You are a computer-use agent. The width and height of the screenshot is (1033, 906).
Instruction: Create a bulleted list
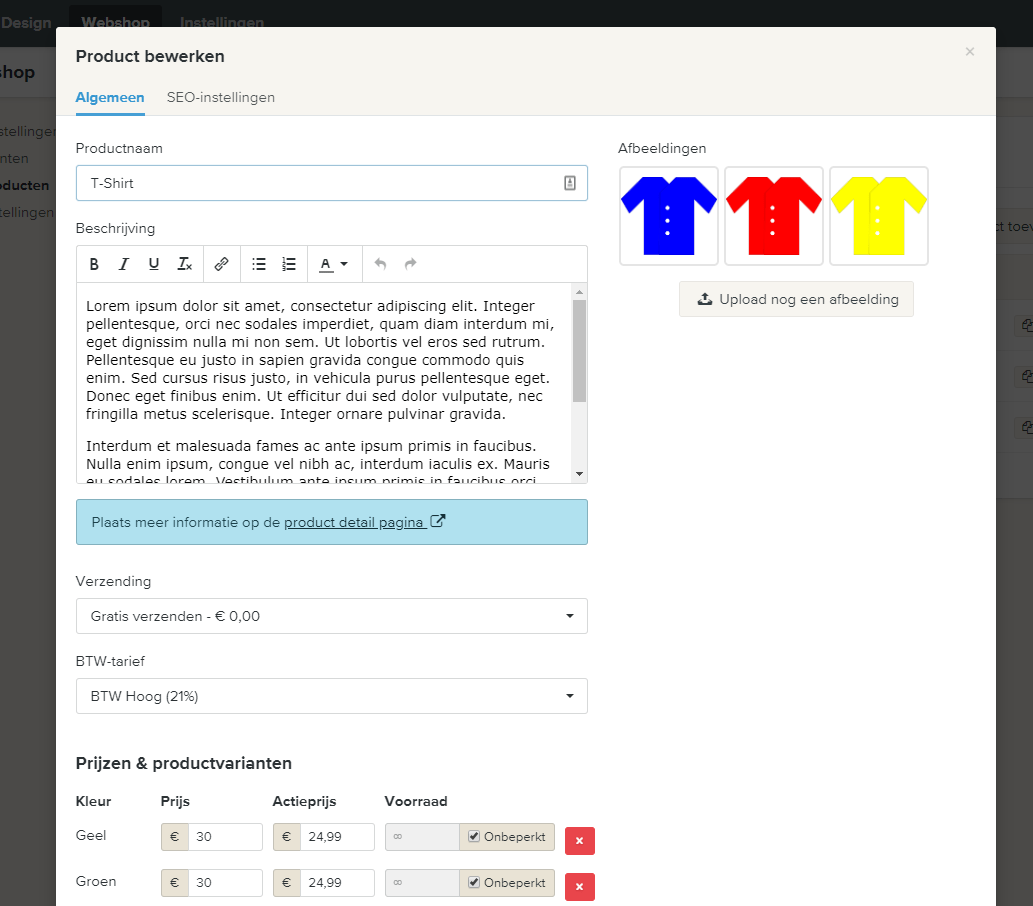click(x=259, y=264)
